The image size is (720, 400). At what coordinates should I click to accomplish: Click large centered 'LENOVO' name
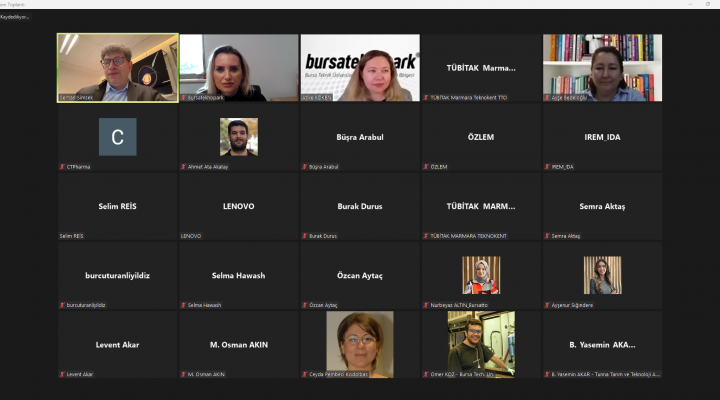pos(239,206)
